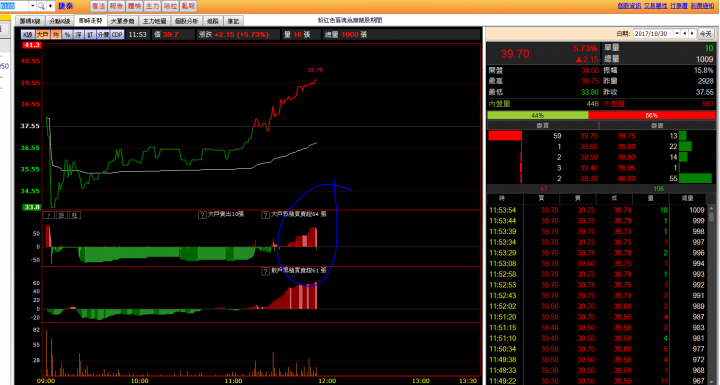This screenshot has height=385, width=720.
Task: Click the date field showing 2017/10/30
Action: (653, 34)
